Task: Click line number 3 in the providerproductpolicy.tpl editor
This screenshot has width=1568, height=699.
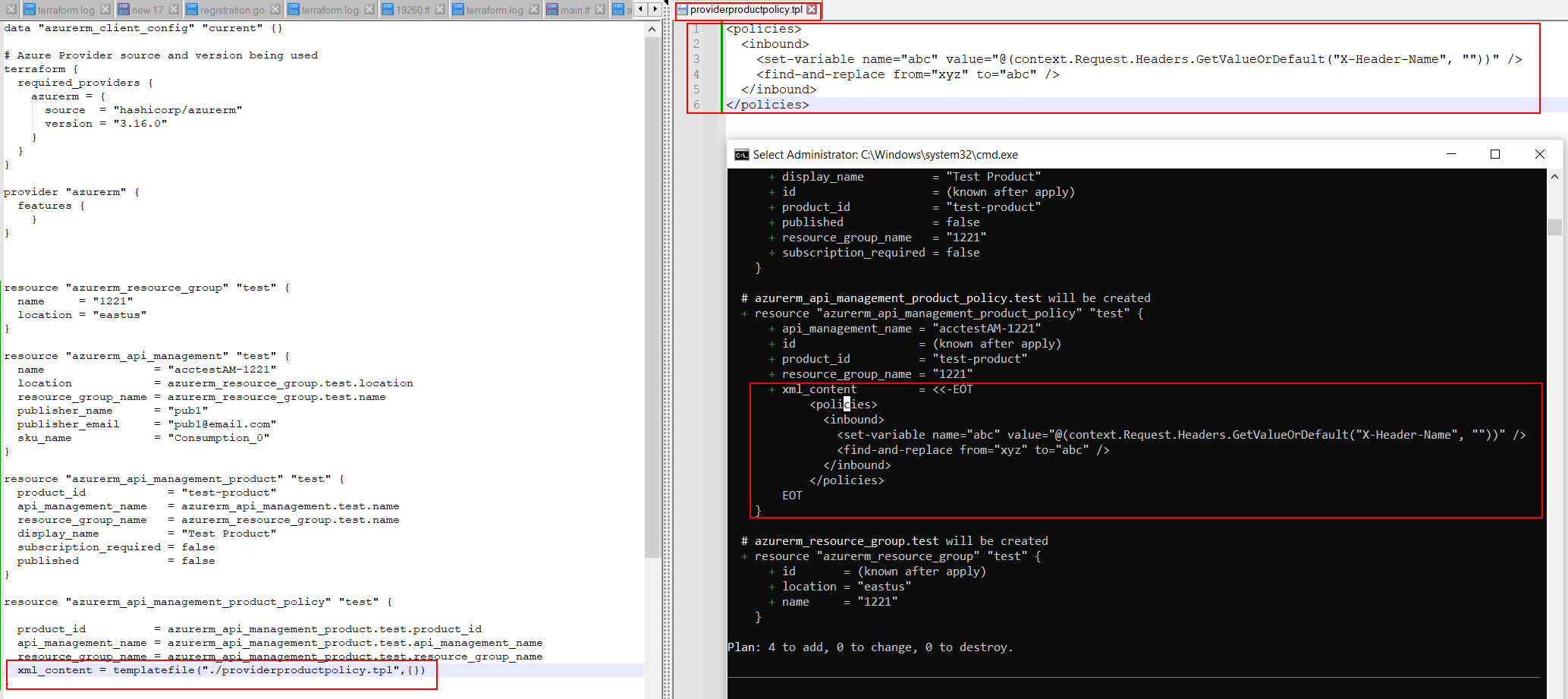Action: point(696,58)
